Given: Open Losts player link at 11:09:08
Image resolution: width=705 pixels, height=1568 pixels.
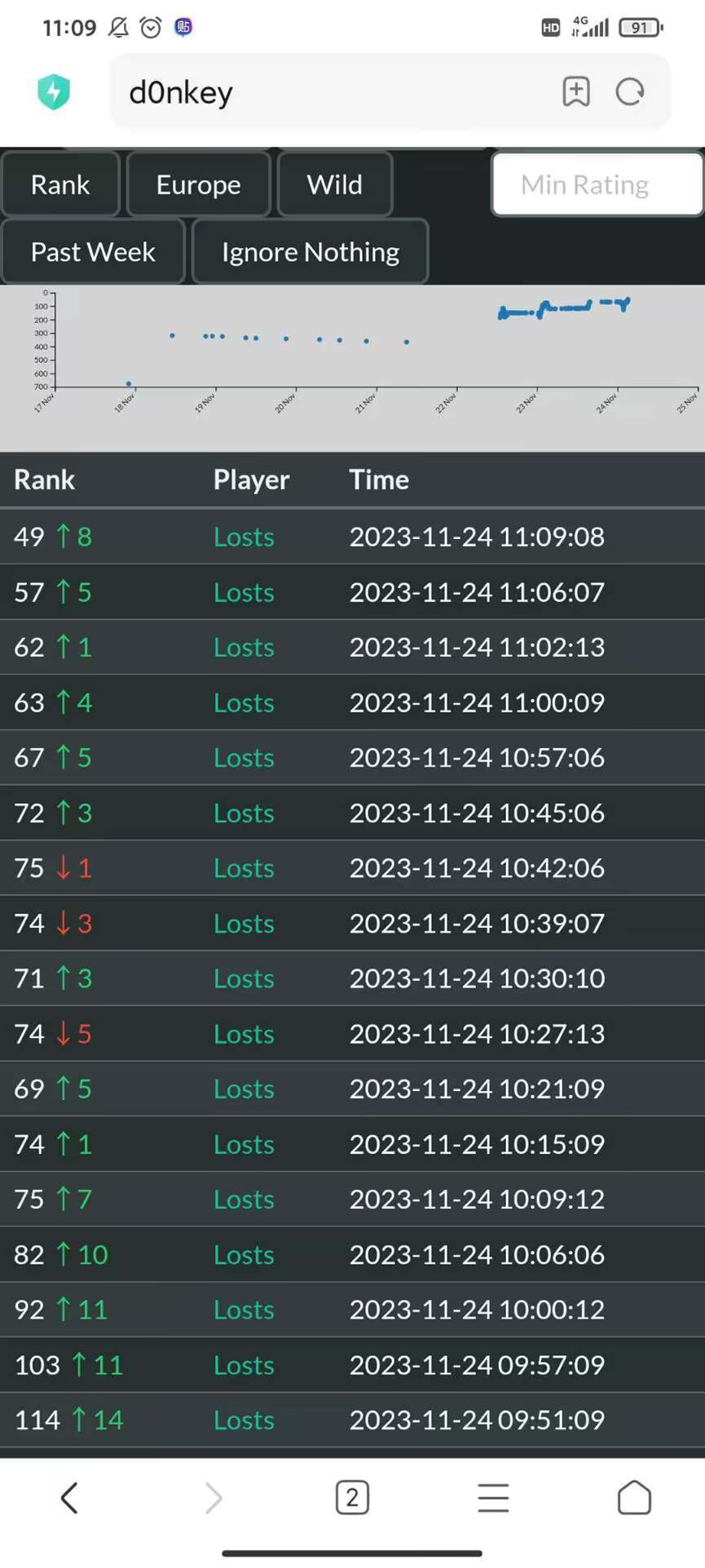Looking at the screenshot, I should (244, 537).
